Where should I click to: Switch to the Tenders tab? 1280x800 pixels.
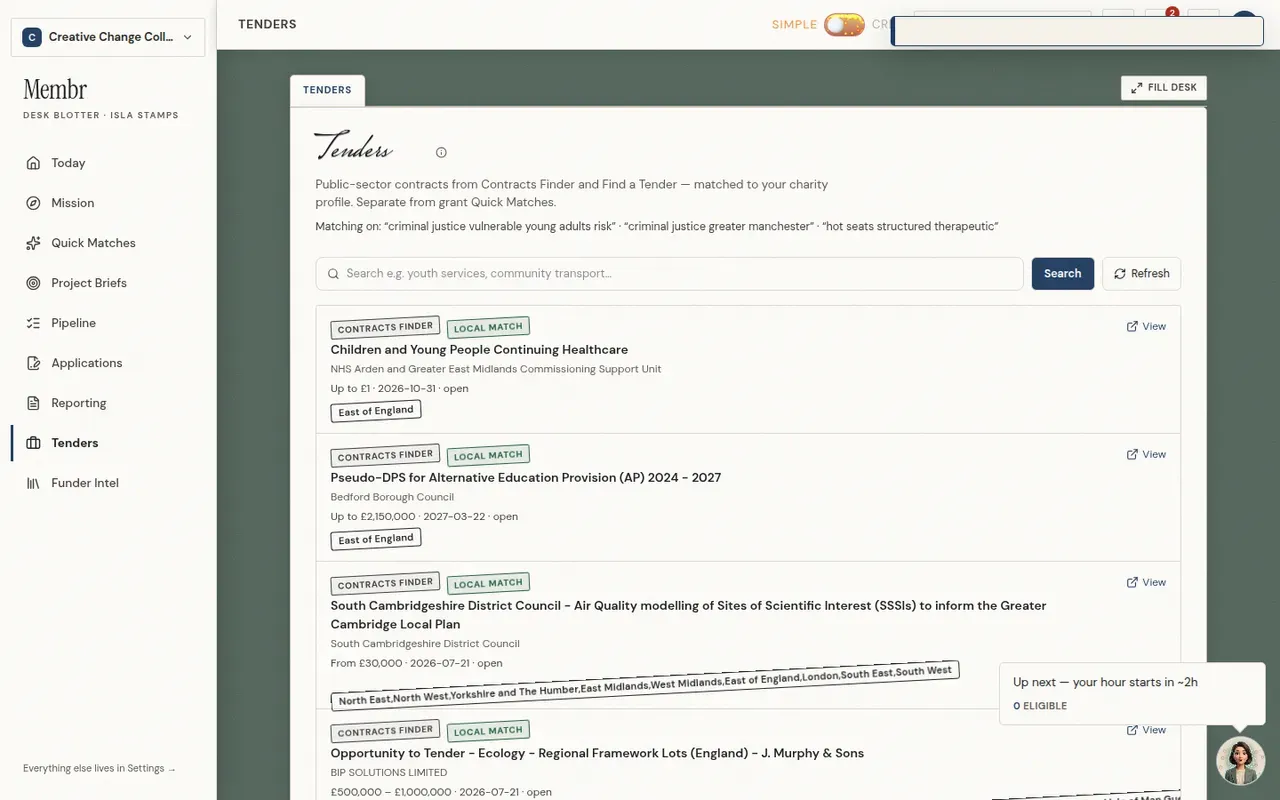(x=327, y=90)
